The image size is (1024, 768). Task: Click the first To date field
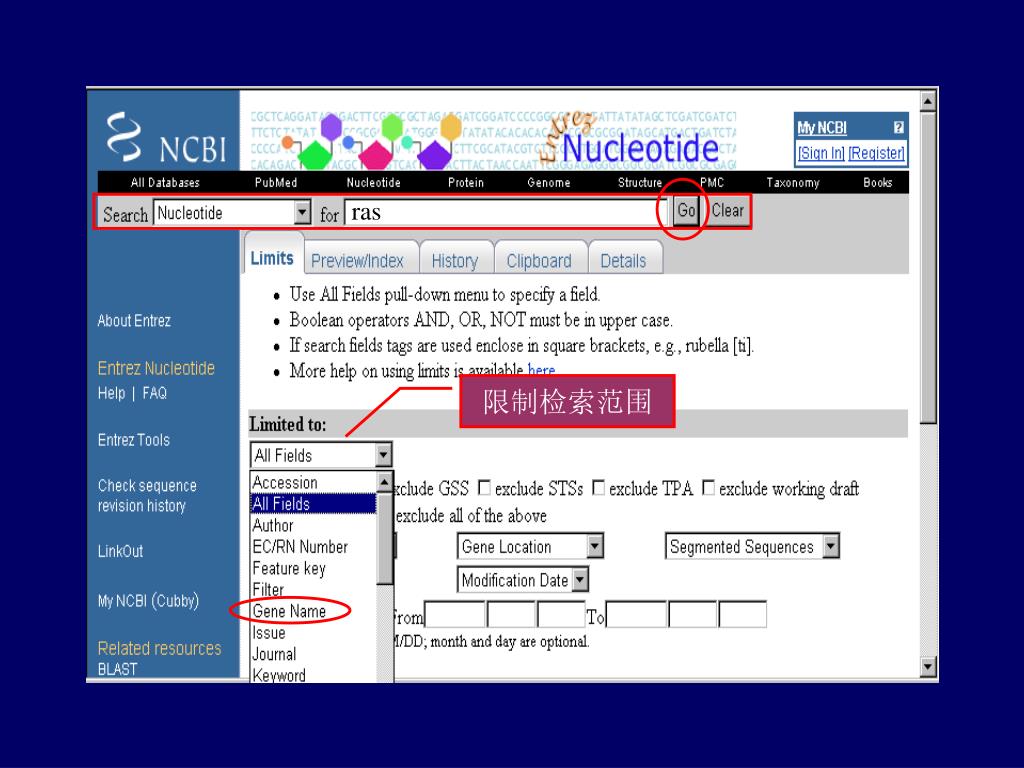coord(636,615)
